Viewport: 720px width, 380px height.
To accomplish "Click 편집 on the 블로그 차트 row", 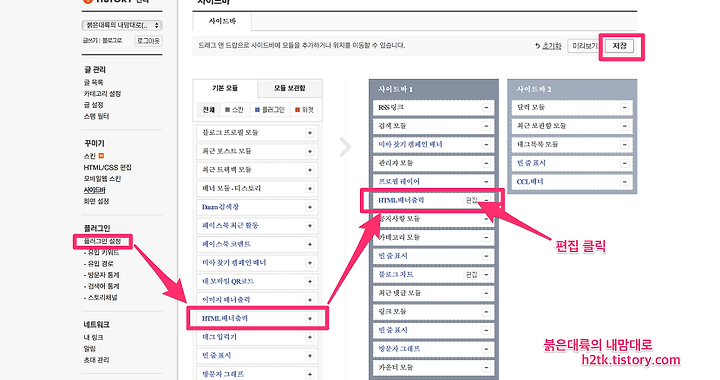I will (x=472, y=275).
